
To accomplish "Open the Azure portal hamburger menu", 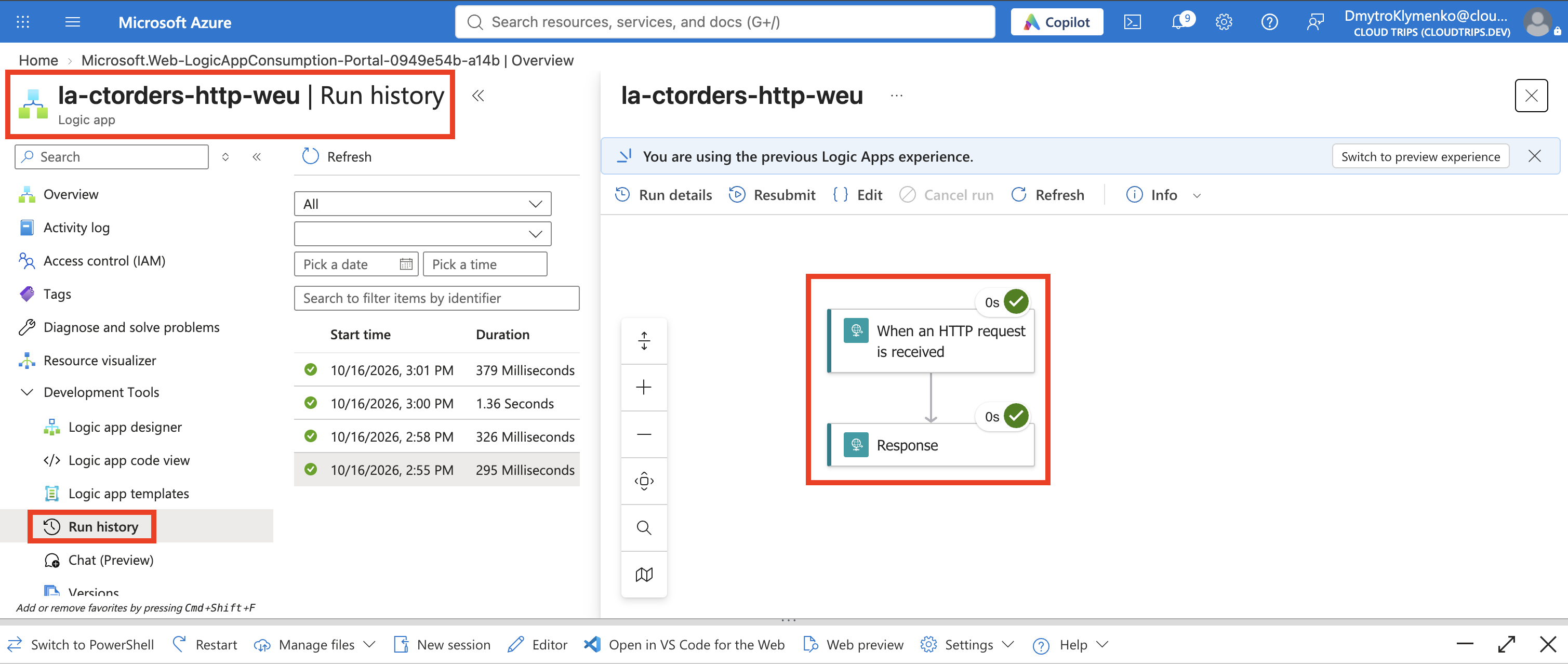I will (x=72, y=22).
